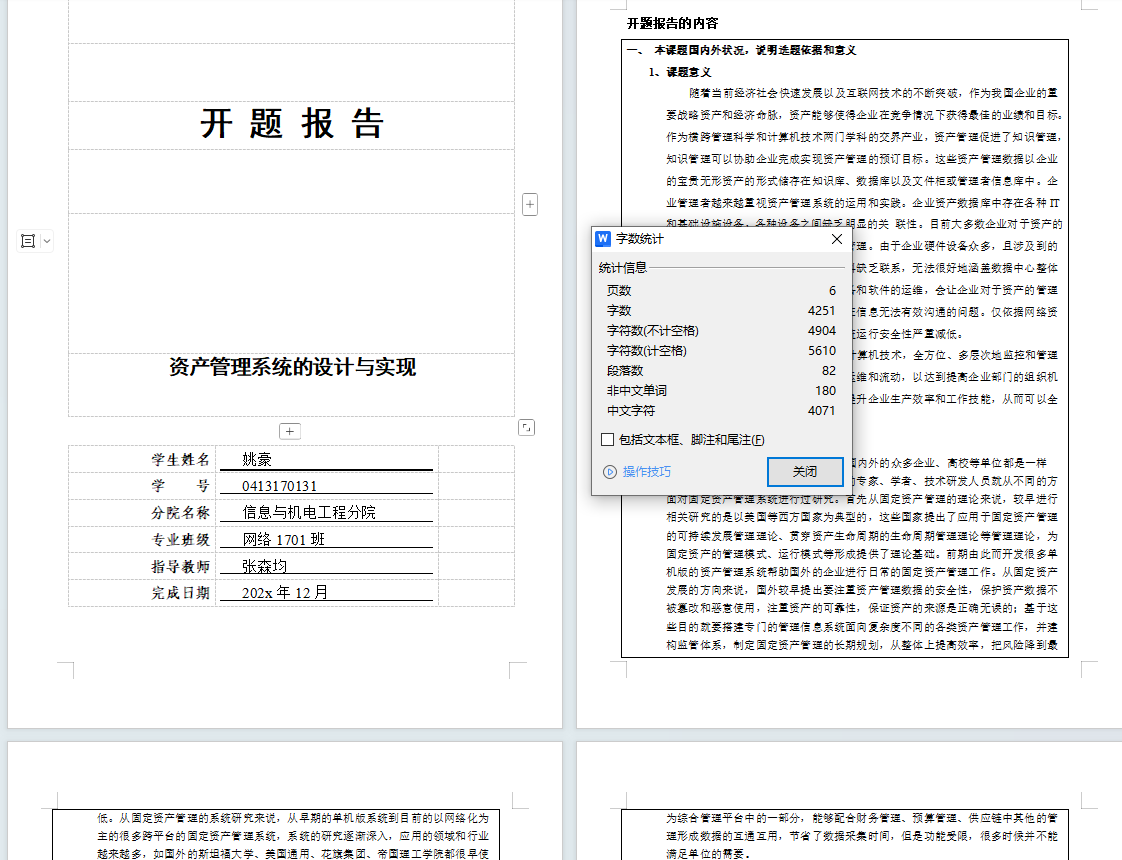Click the corner resize handle beside the info table

coord(526,427)
